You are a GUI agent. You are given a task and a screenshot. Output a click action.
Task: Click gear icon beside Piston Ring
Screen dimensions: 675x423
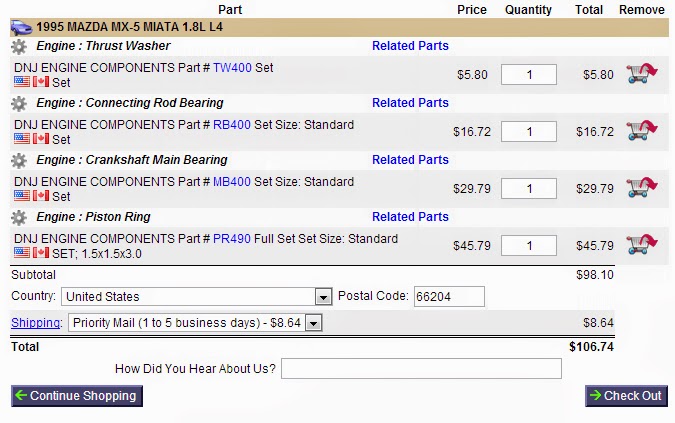click(x=19, y=217)
